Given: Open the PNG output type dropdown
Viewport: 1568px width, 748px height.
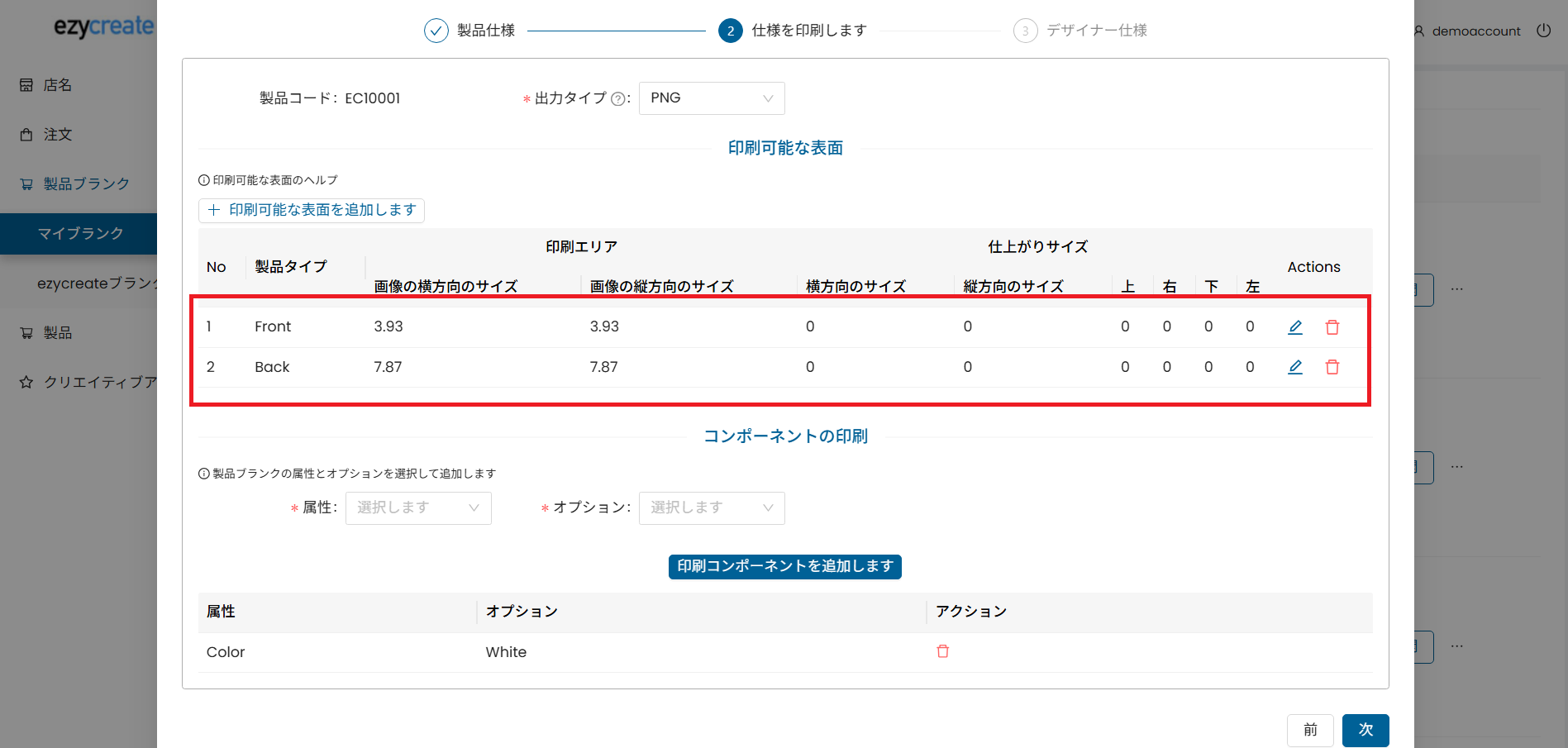Looking at the screenshot, I should coord(711,98).
